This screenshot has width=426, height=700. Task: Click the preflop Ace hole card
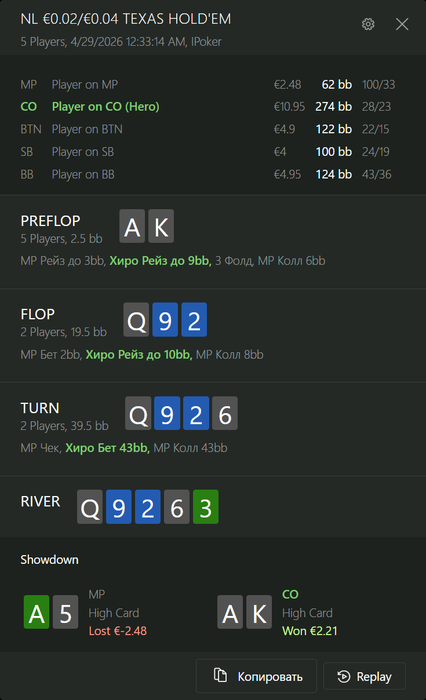132,226
